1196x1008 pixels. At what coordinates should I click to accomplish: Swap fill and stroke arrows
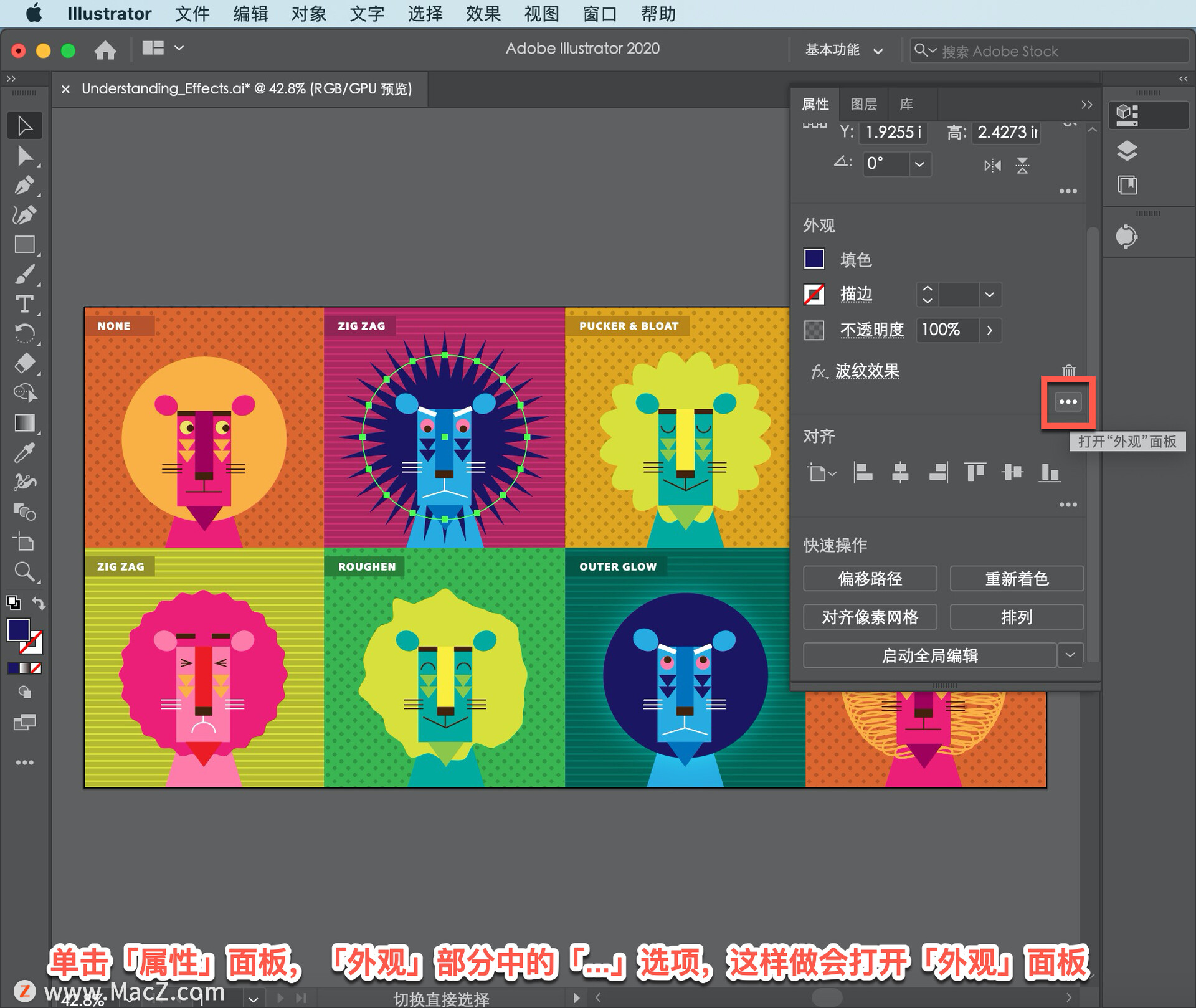click(x=39, y=603)
